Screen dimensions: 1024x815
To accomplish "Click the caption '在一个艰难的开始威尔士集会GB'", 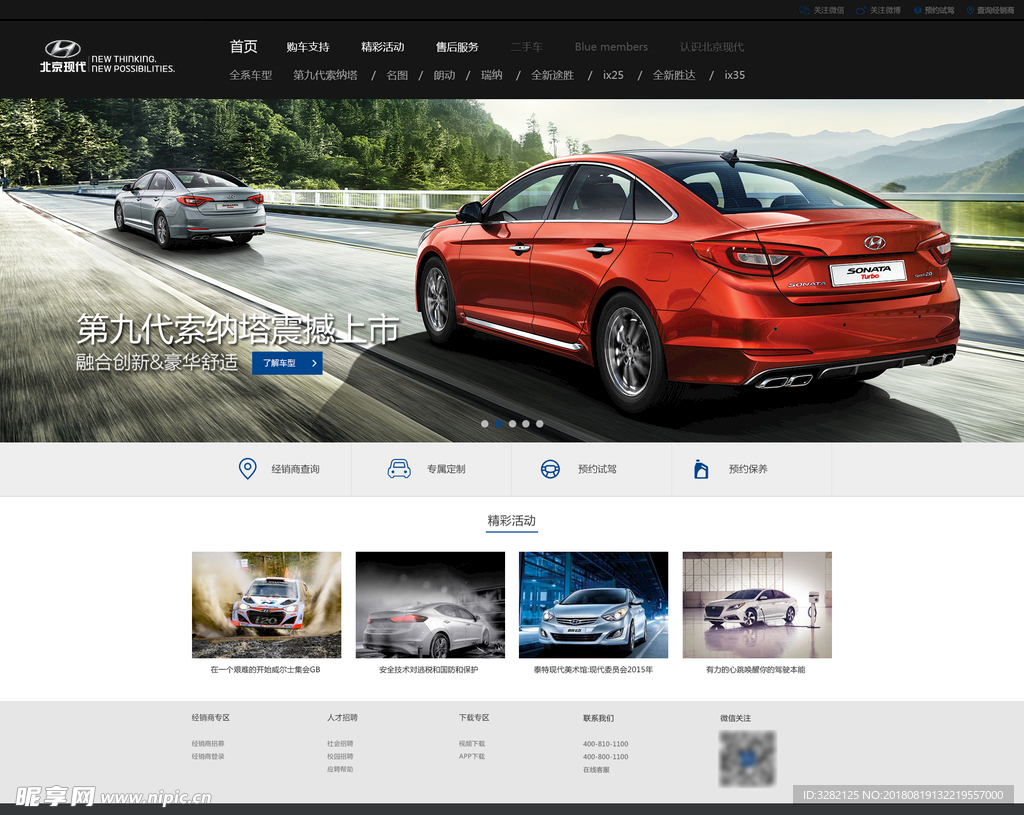I will (266, 669).
